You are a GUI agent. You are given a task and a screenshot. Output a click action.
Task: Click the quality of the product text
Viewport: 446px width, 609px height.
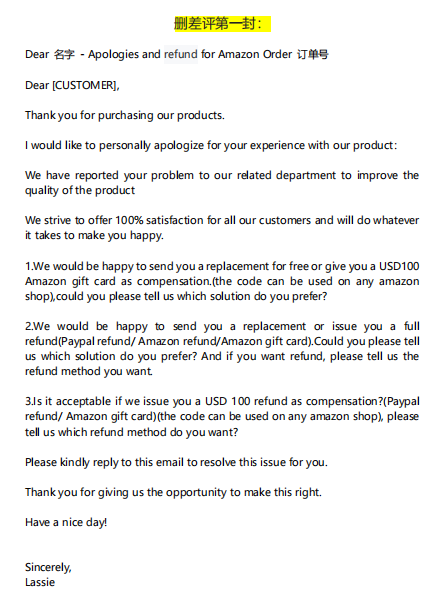coord(80,190)
